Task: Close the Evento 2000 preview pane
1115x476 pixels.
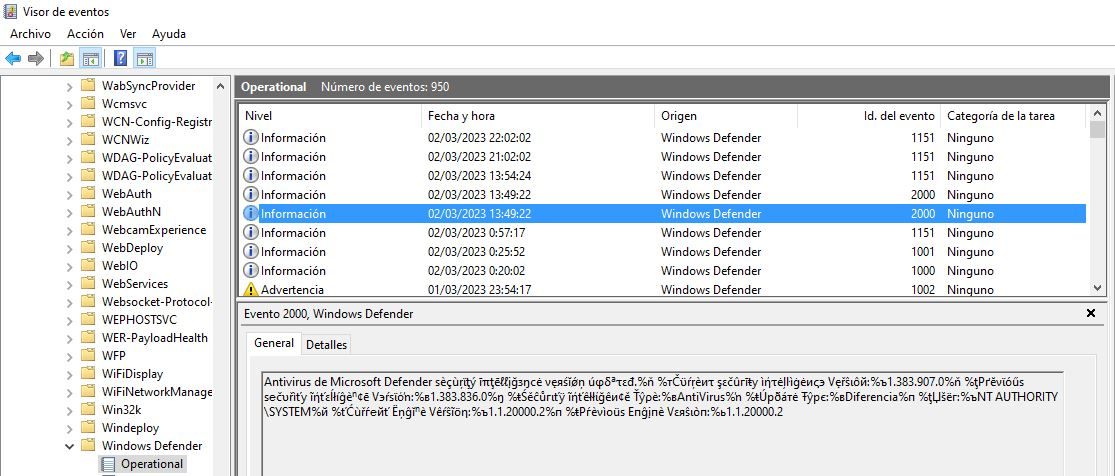Action: tap(1091, 313)
